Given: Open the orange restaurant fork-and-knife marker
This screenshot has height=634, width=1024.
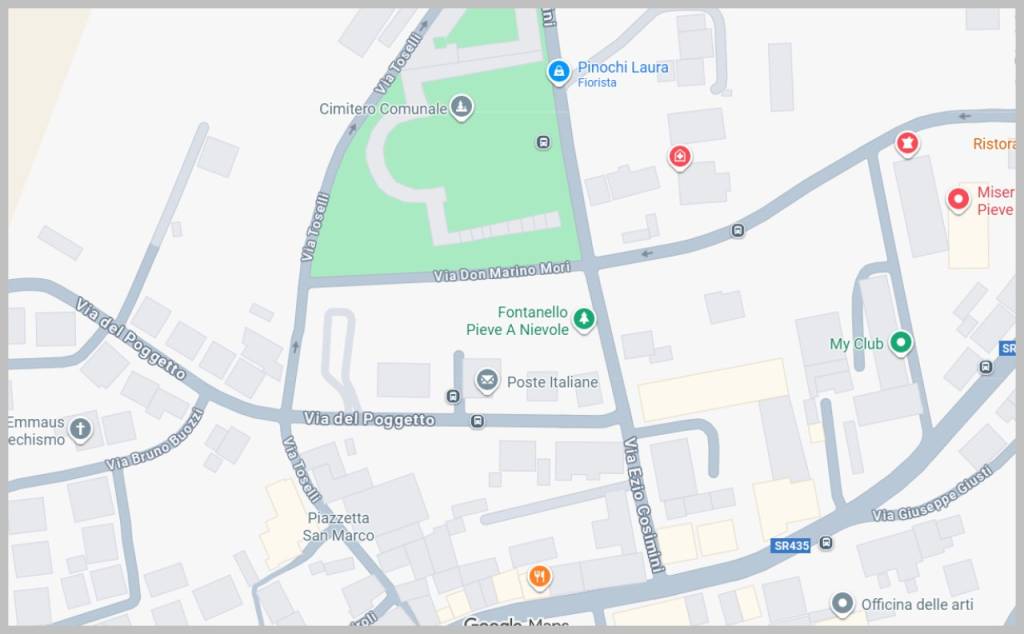Looking at the screenshot, I should click(x=539, y=577).
